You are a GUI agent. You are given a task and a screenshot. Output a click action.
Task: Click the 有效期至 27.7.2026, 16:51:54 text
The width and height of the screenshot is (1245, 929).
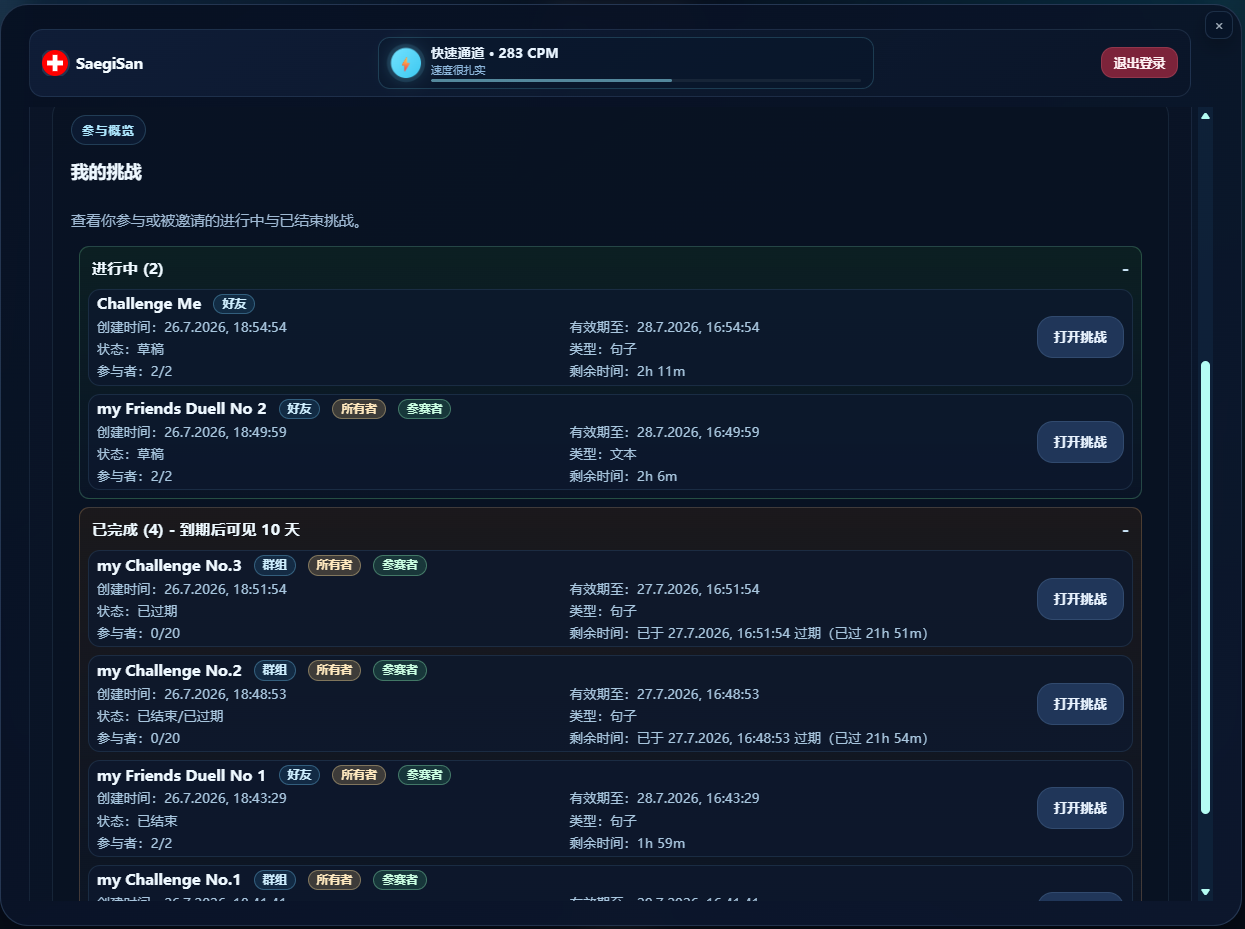(664, 589)
